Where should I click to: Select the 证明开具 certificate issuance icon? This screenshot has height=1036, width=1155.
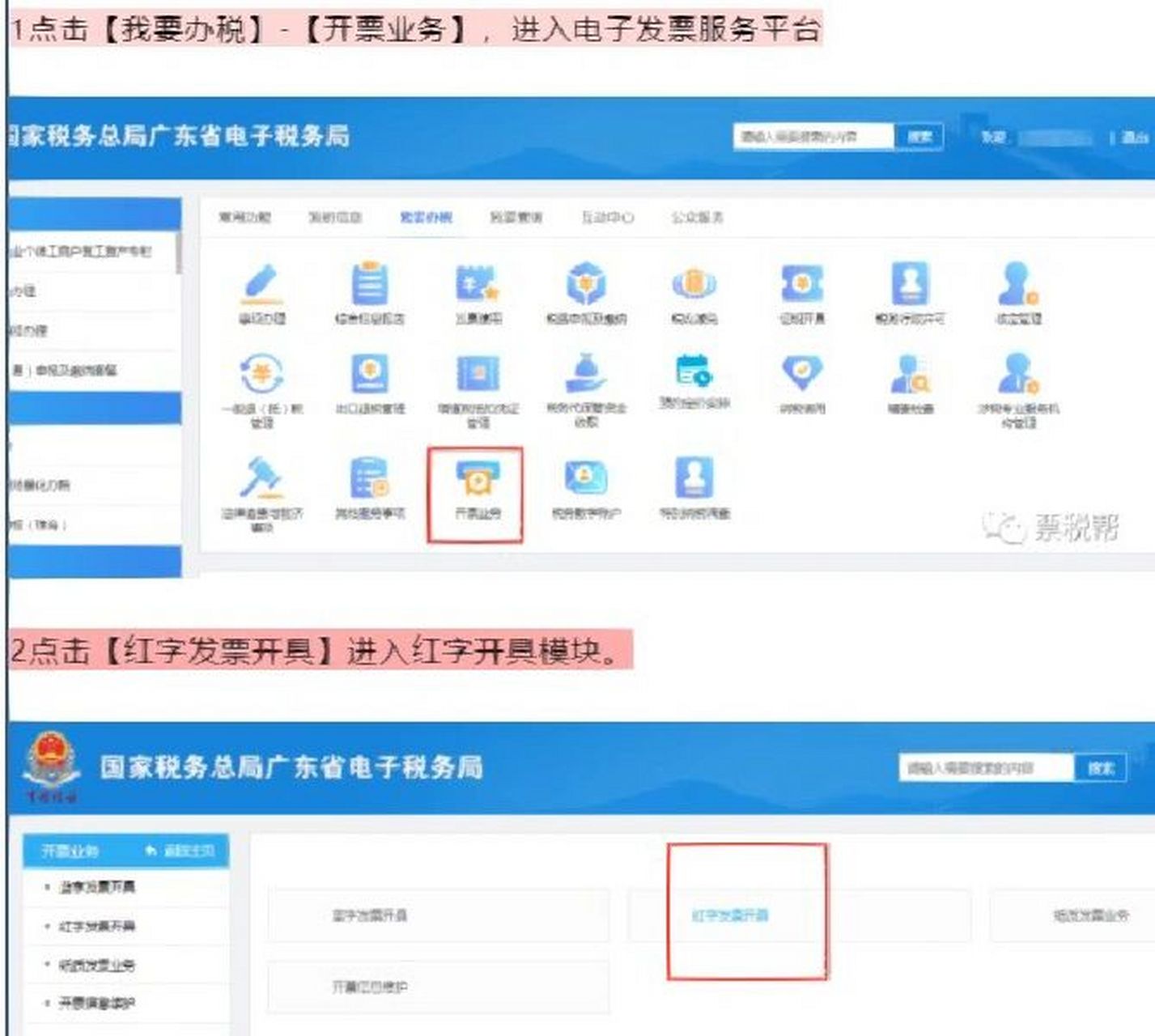[x=801, y=287]
